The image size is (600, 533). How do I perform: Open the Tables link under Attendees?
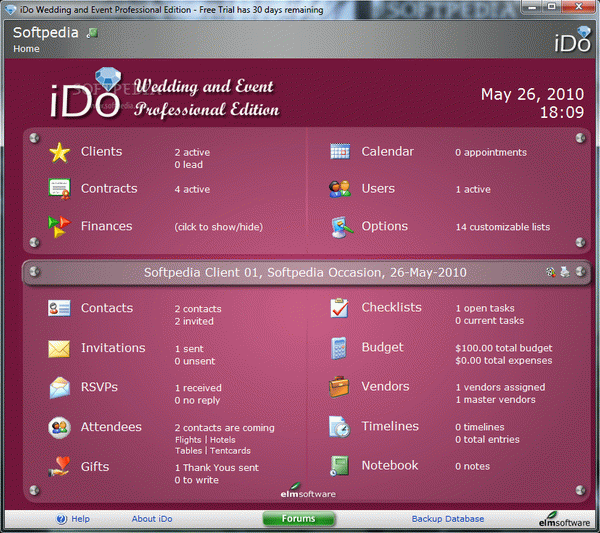click(x=188, y=451)
